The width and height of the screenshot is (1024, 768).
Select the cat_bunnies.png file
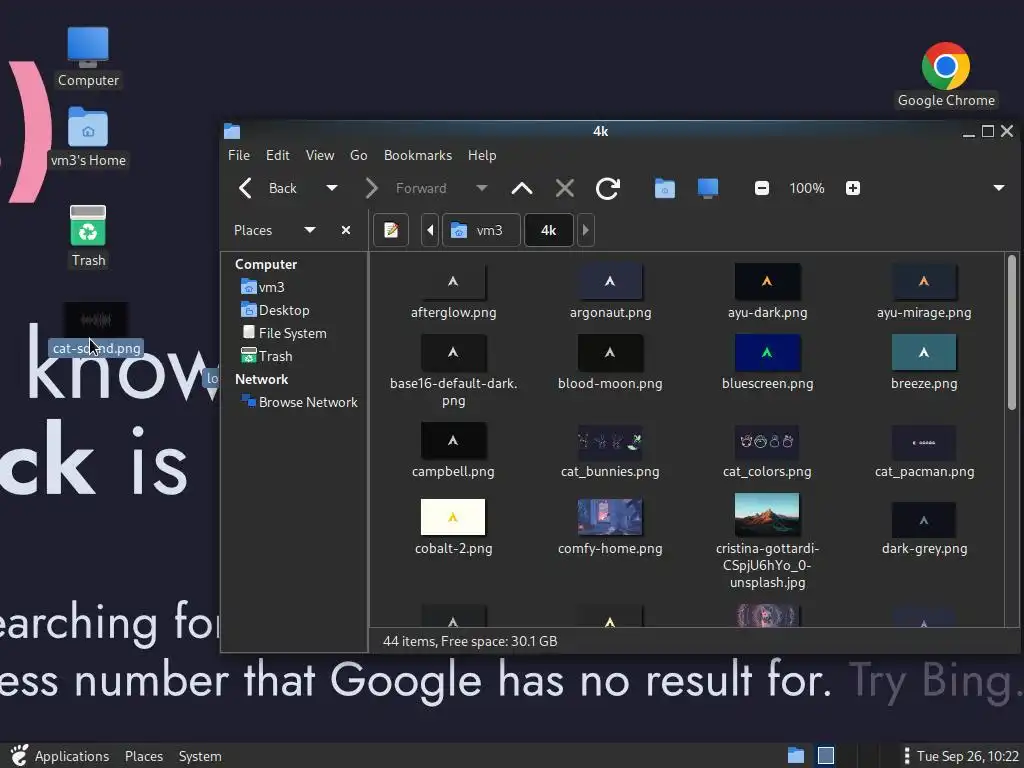pos(610,451)
